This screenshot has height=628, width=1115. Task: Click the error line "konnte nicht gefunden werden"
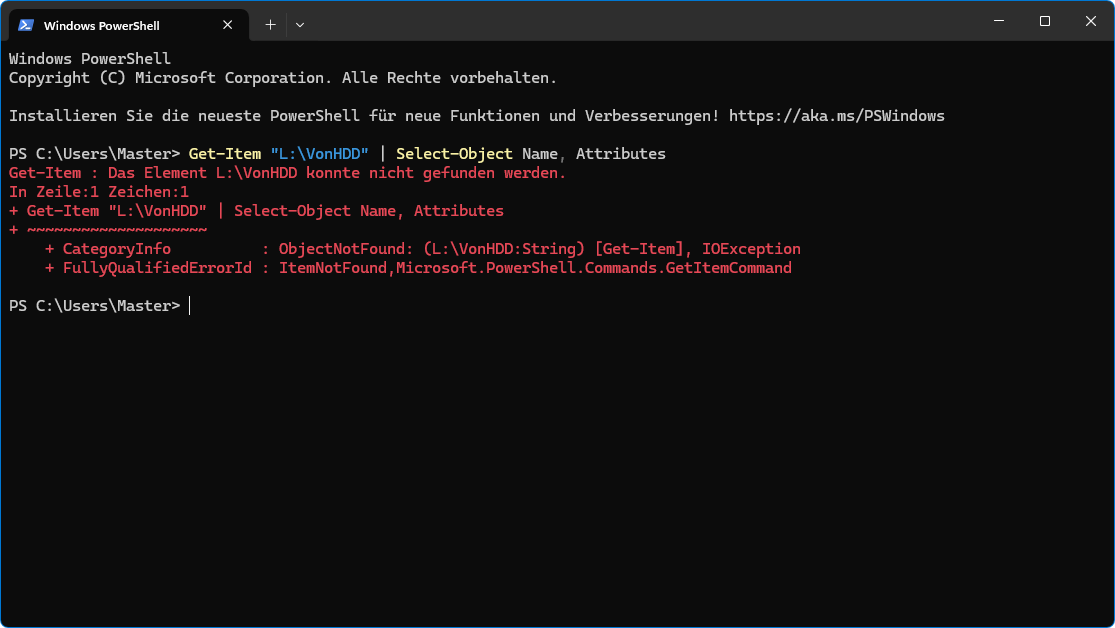(436, 173)
